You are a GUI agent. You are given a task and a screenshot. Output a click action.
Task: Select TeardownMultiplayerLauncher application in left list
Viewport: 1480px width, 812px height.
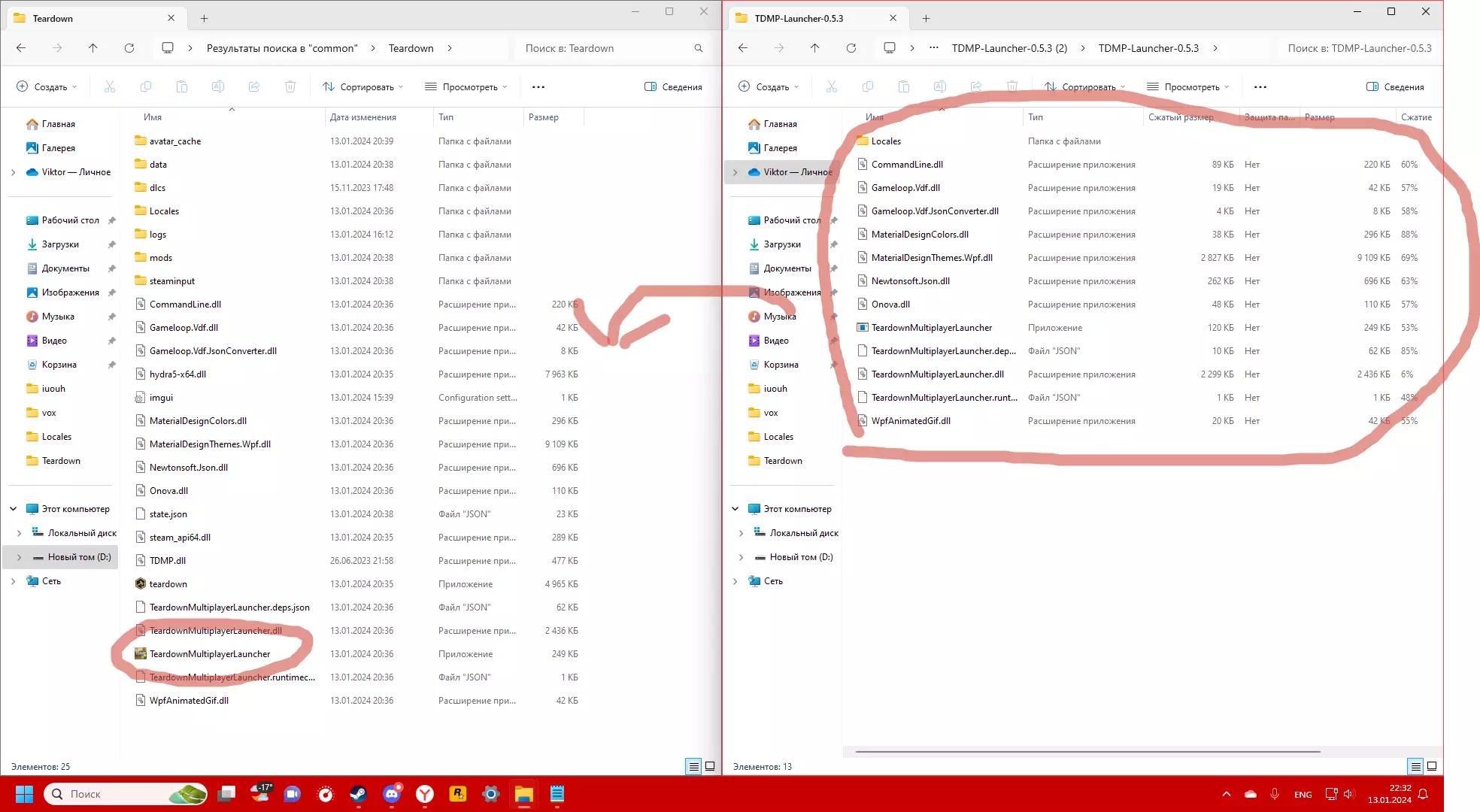point(210,654)
